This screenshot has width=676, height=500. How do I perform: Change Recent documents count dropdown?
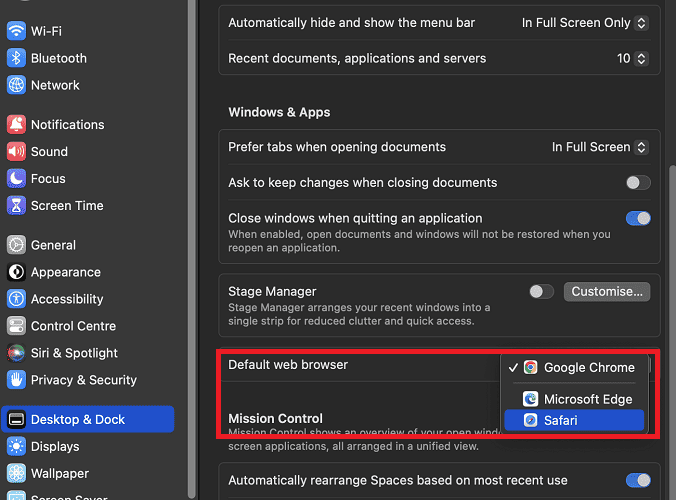pos(632,59)
